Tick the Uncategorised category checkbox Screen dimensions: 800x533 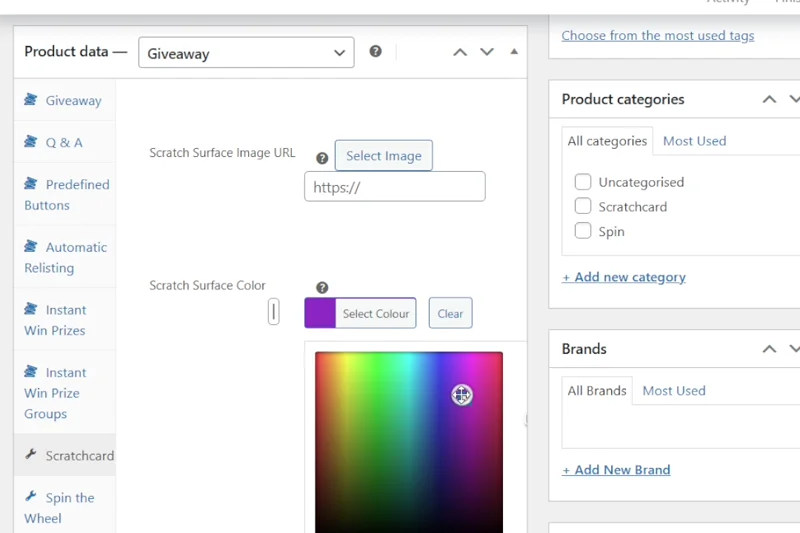pos(583,182)
